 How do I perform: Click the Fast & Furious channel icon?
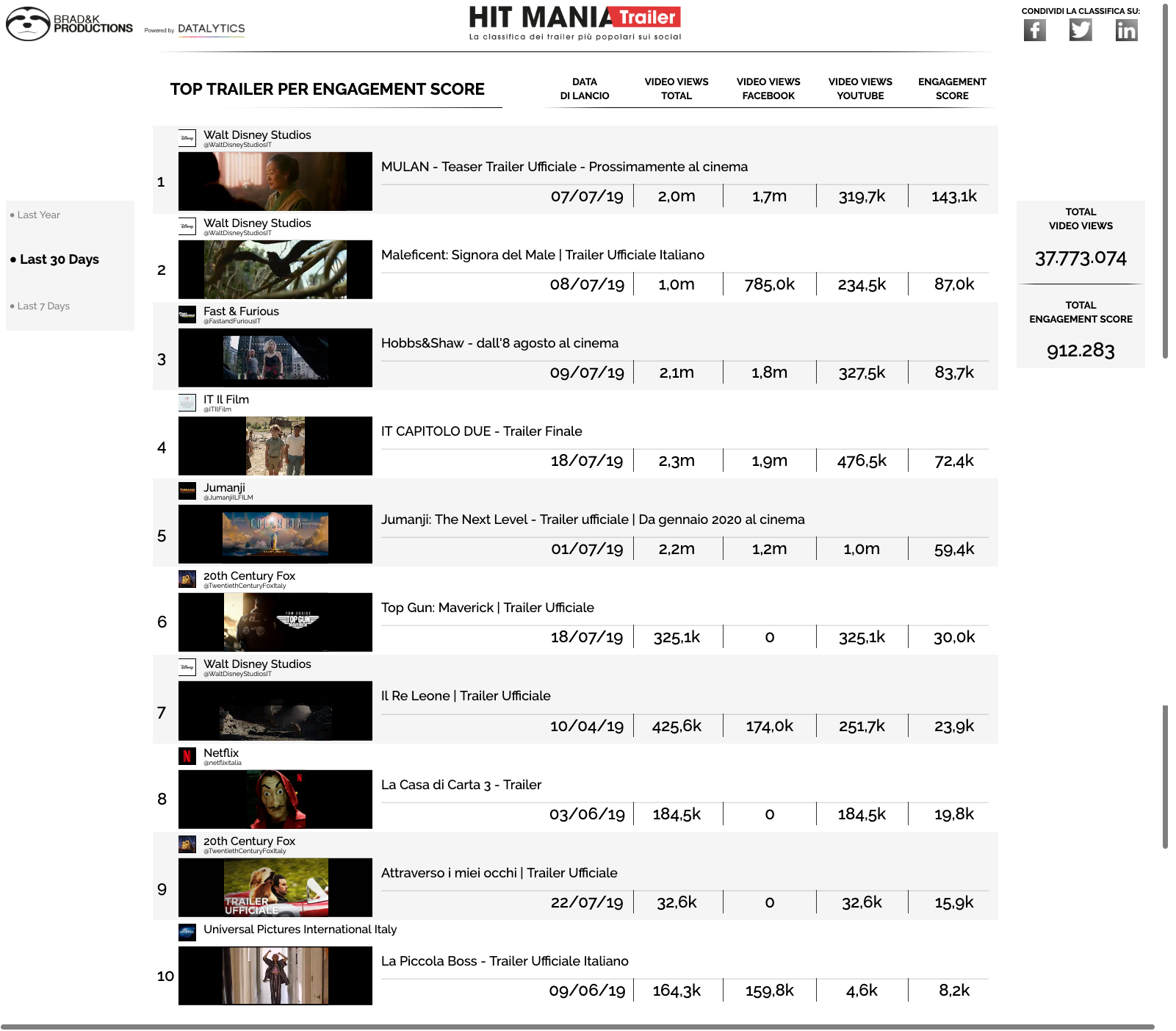pos(187,315)
